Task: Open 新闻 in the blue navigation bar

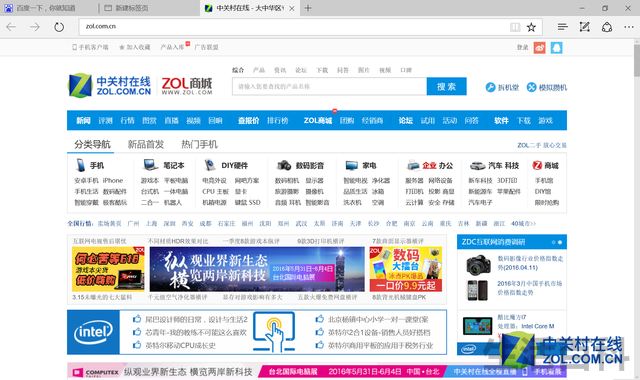Action: pyautogui.click(x=83, y=120)
